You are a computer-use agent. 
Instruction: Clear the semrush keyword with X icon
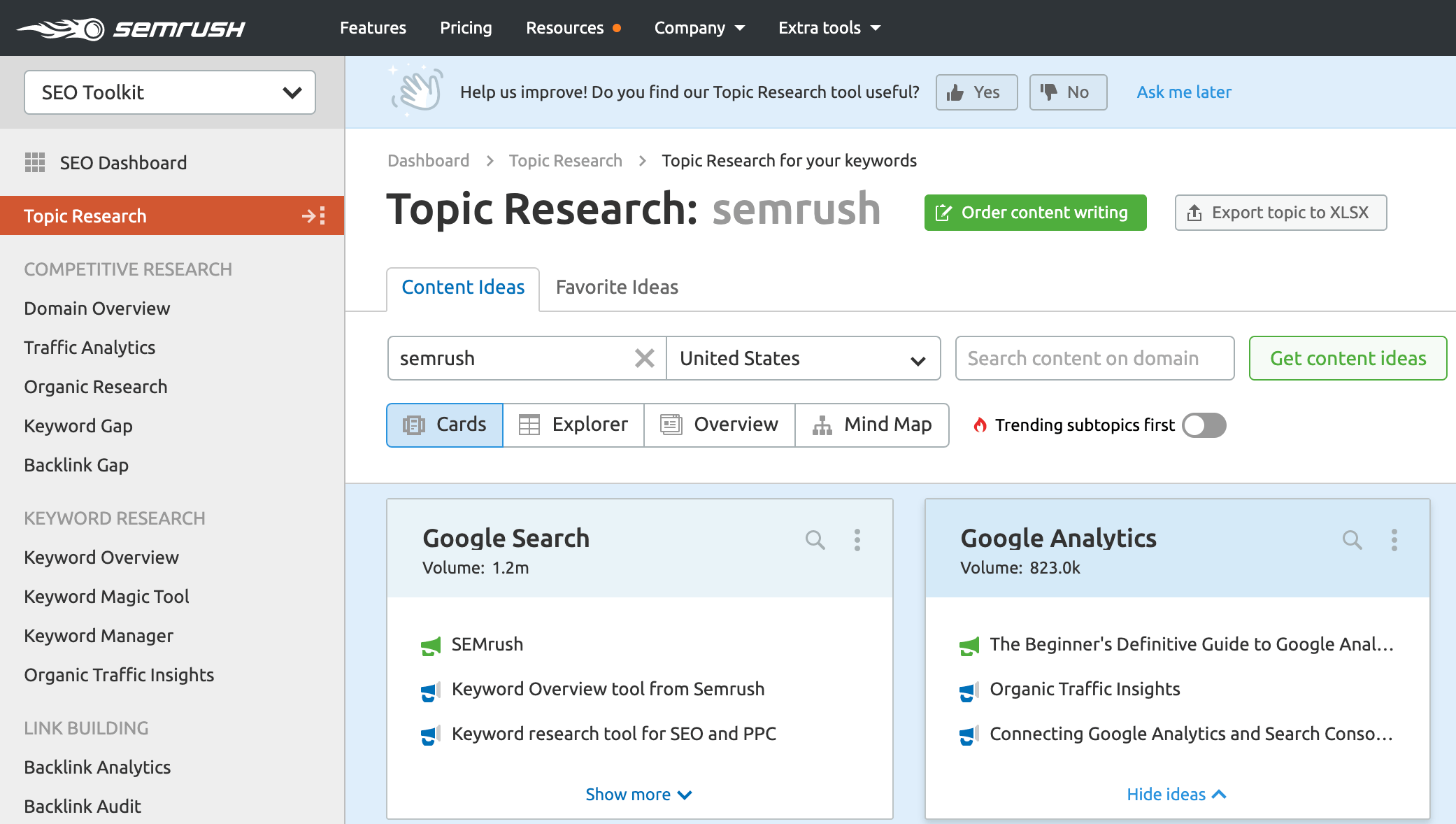pyautogui.click(x=644, y=358)
